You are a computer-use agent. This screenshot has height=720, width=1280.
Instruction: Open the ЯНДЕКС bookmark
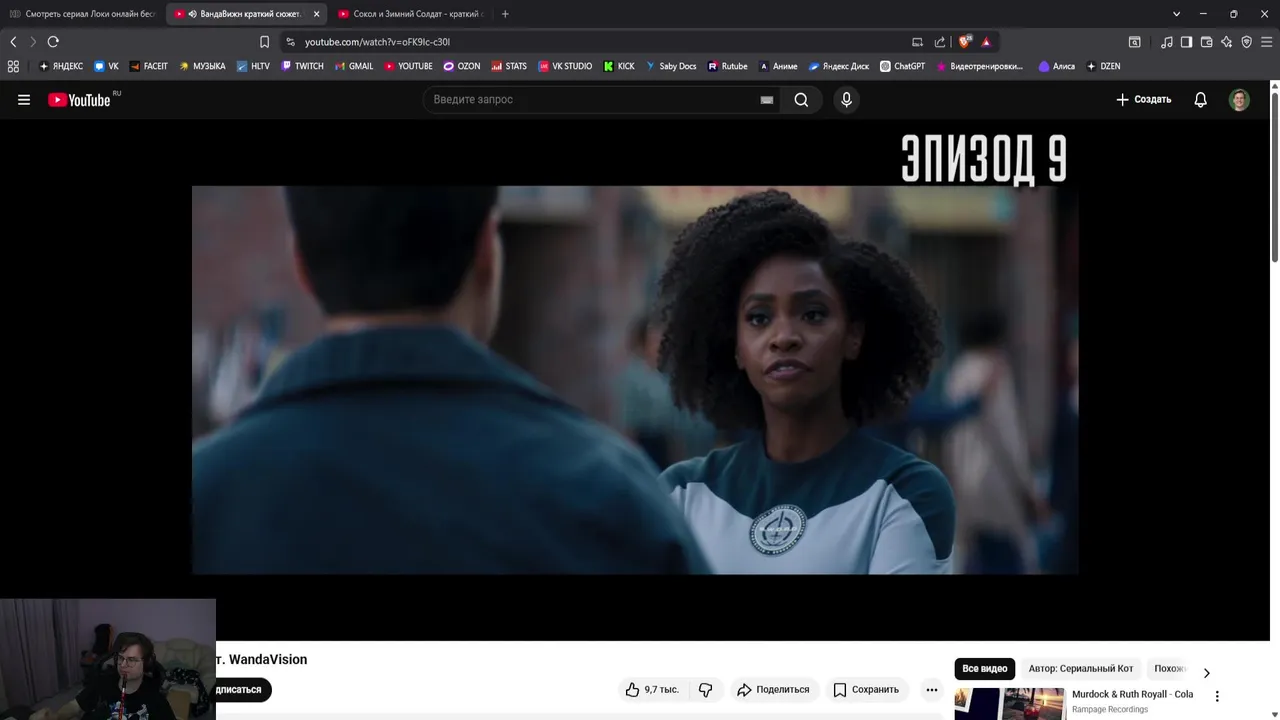(61, 66)
